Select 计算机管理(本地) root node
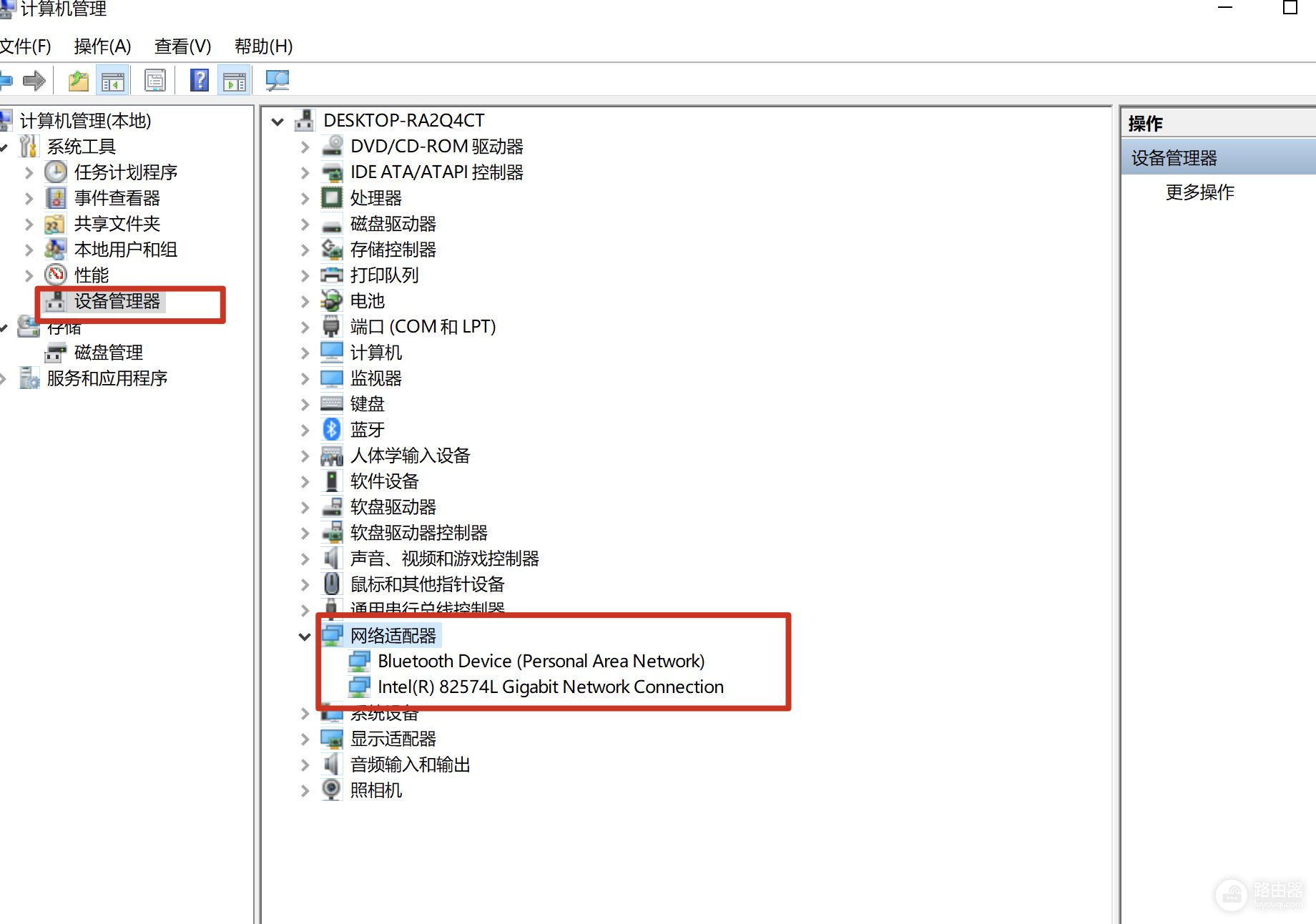 (86, 121)
